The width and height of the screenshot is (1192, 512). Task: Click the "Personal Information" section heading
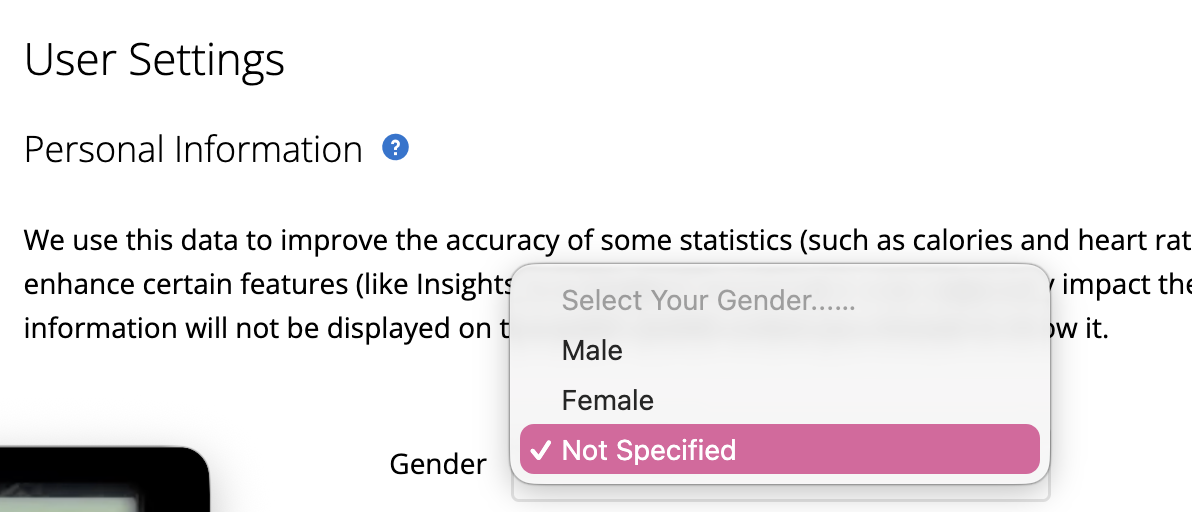click(193, 150)
